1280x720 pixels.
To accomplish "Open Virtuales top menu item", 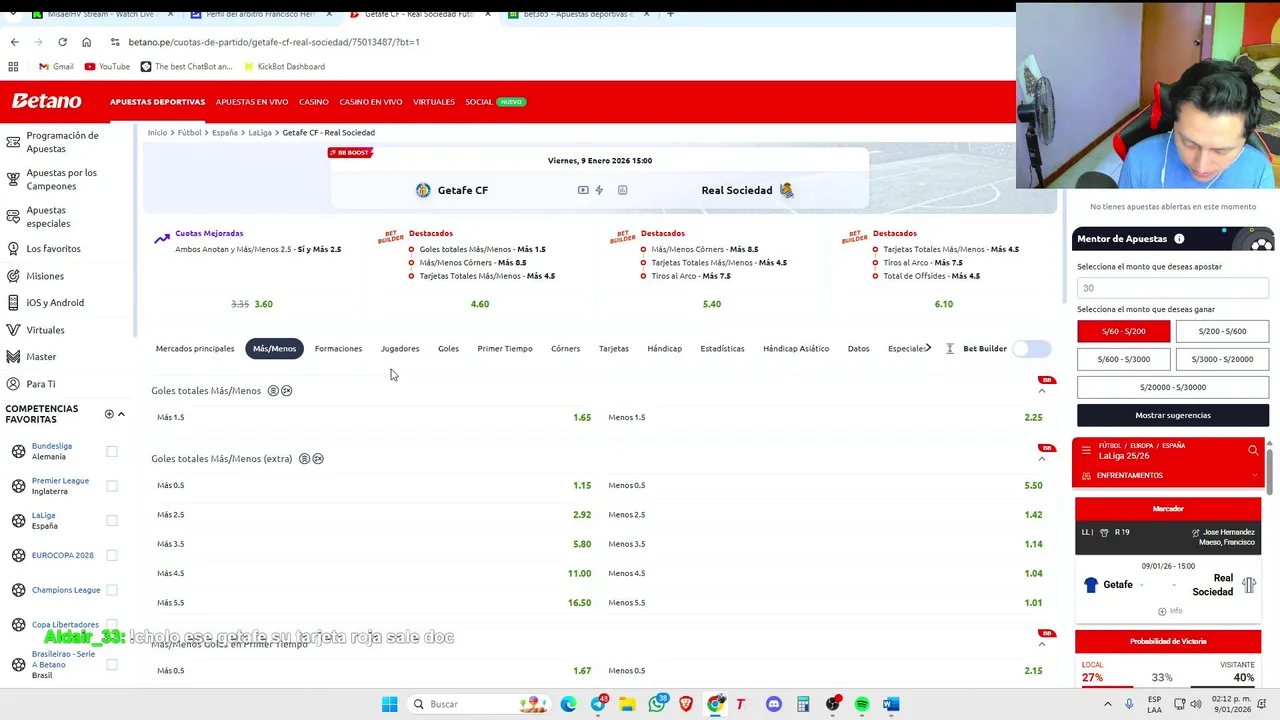I will click(434, 102).
